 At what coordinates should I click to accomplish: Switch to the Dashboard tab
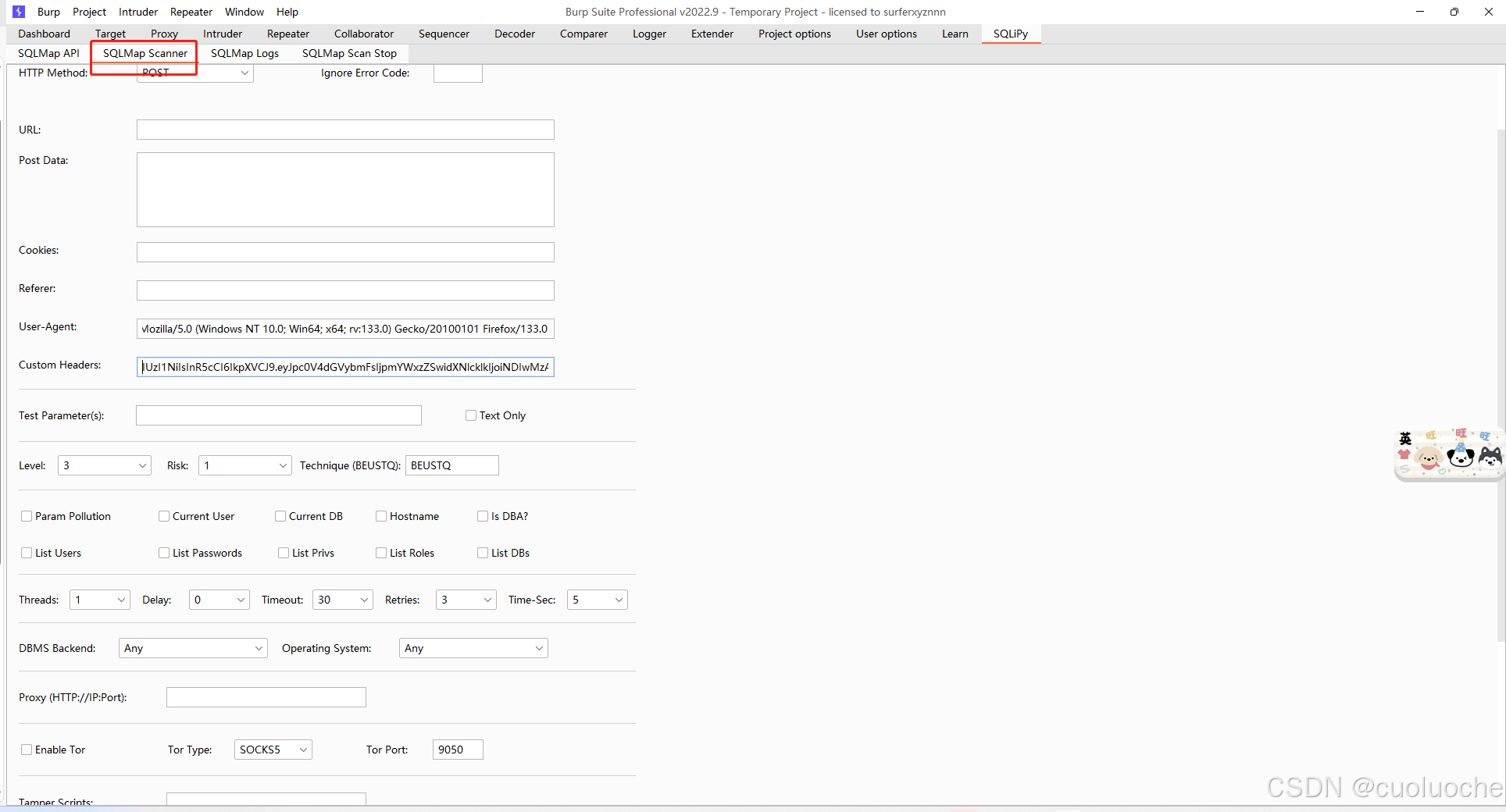(45, 34)
